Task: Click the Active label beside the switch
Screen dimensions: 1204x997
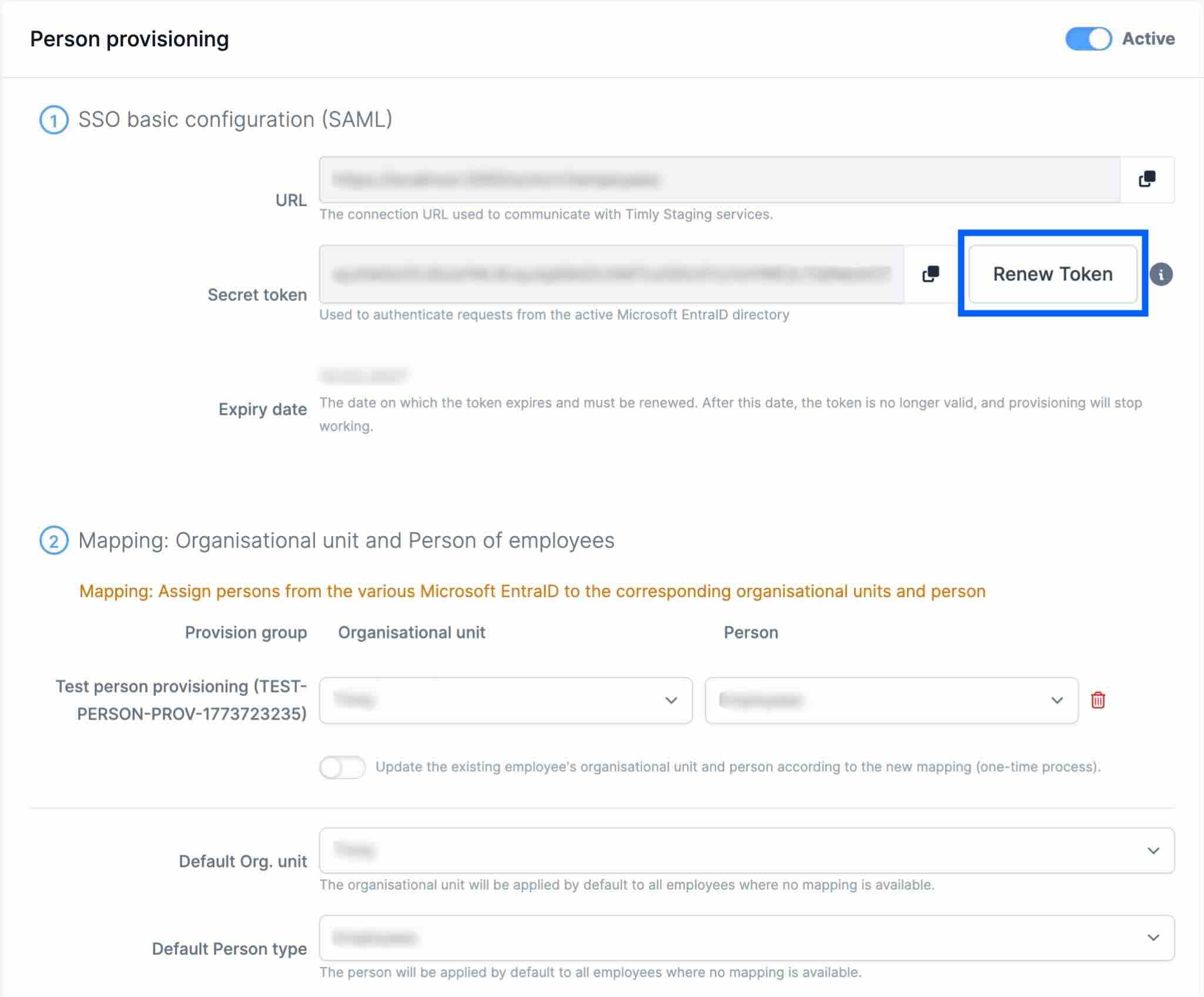Action: (x=1148, y=39)
